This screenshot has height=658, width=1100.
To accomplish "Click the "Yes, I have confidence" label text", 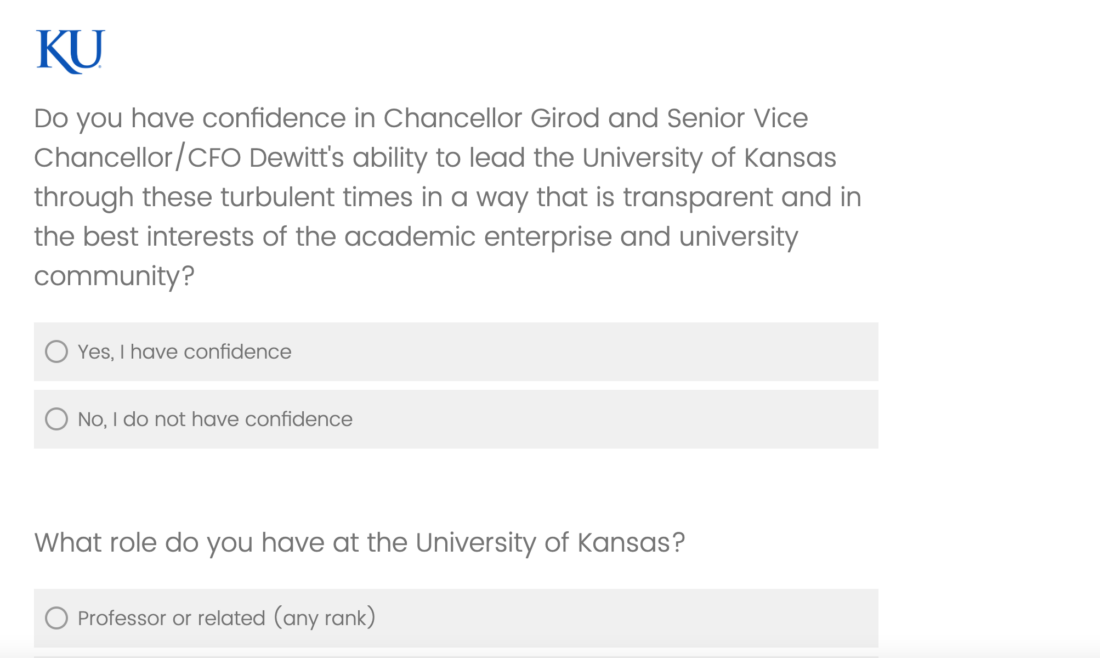I will 185,352.
